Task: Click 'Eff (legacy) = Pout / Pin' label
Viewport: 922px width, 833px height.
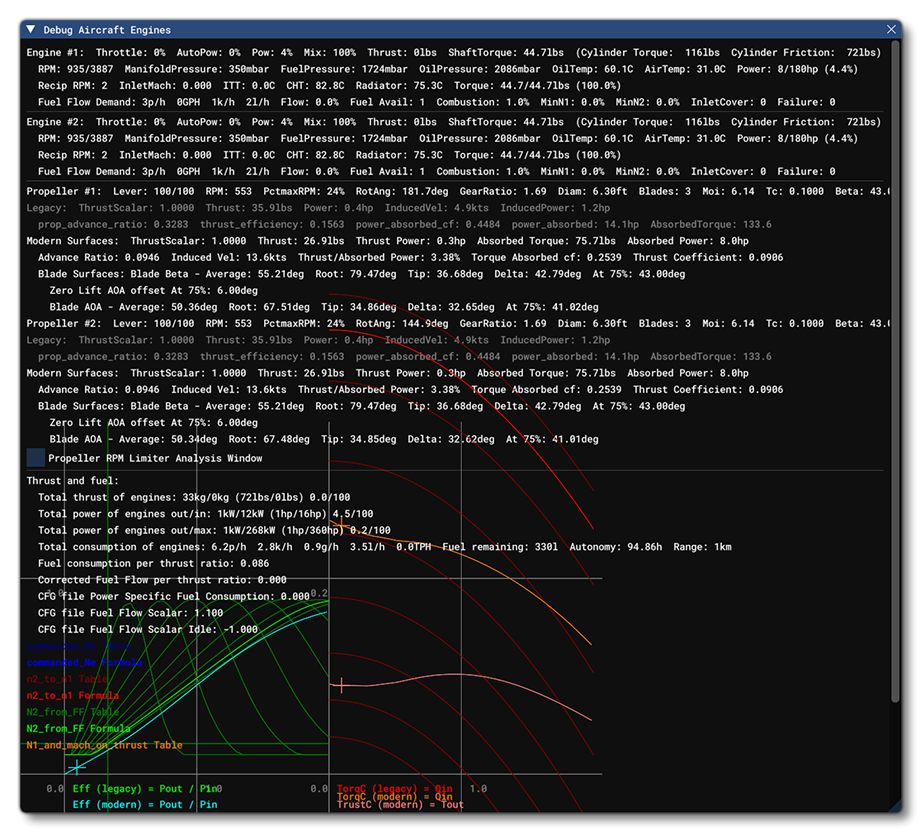Action: (145, 788)
